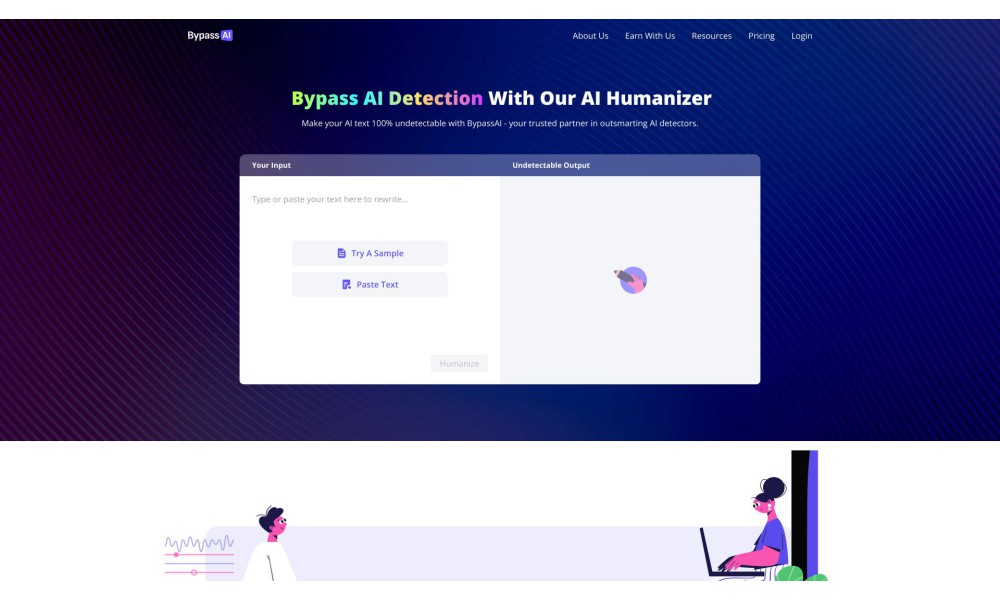This screenshot has width=1000, height=600.
Task: Click the illustration of man in white shirt
Action: point(270,543)
